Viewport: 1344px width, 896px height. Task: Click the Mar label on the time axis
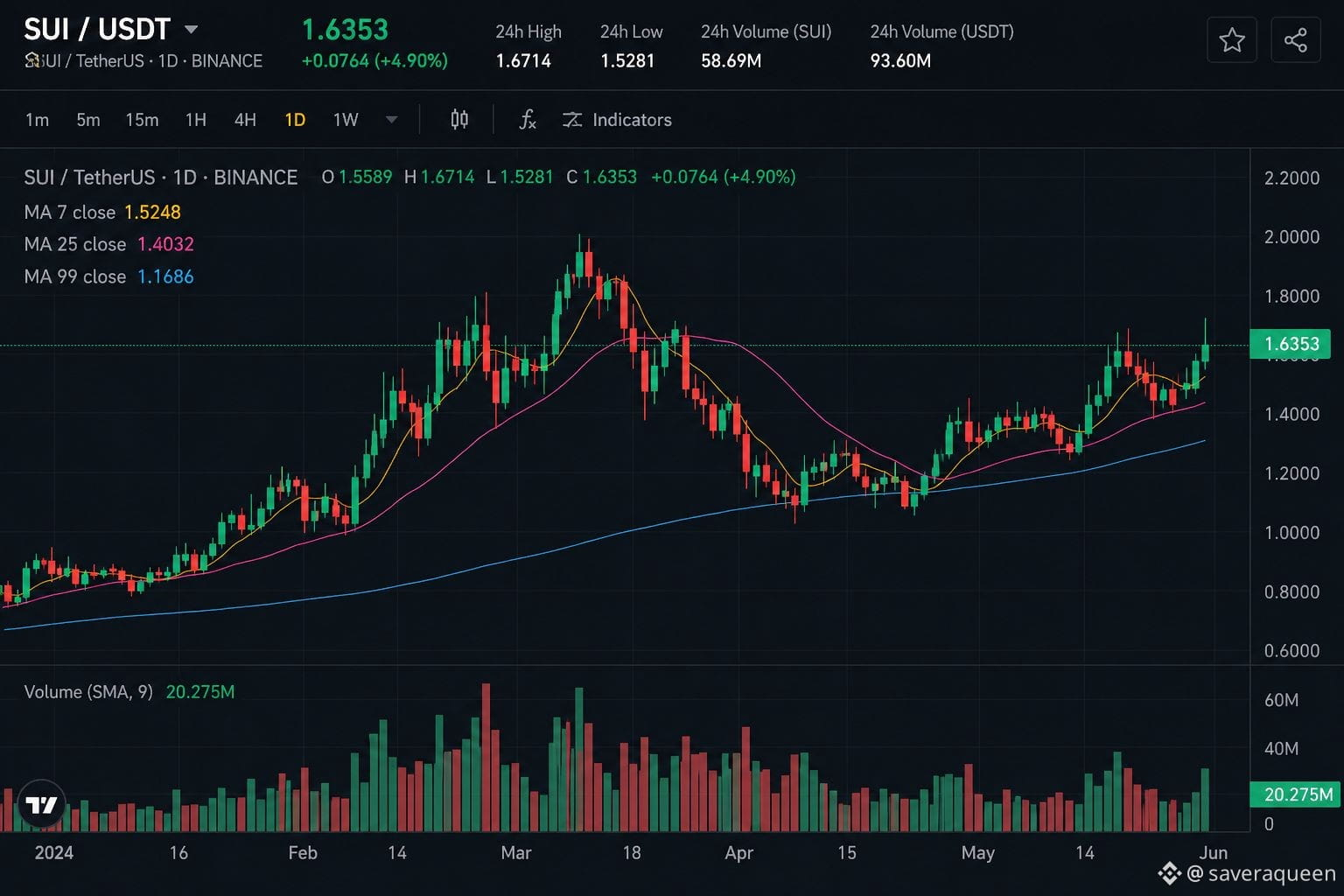[516, 853]
